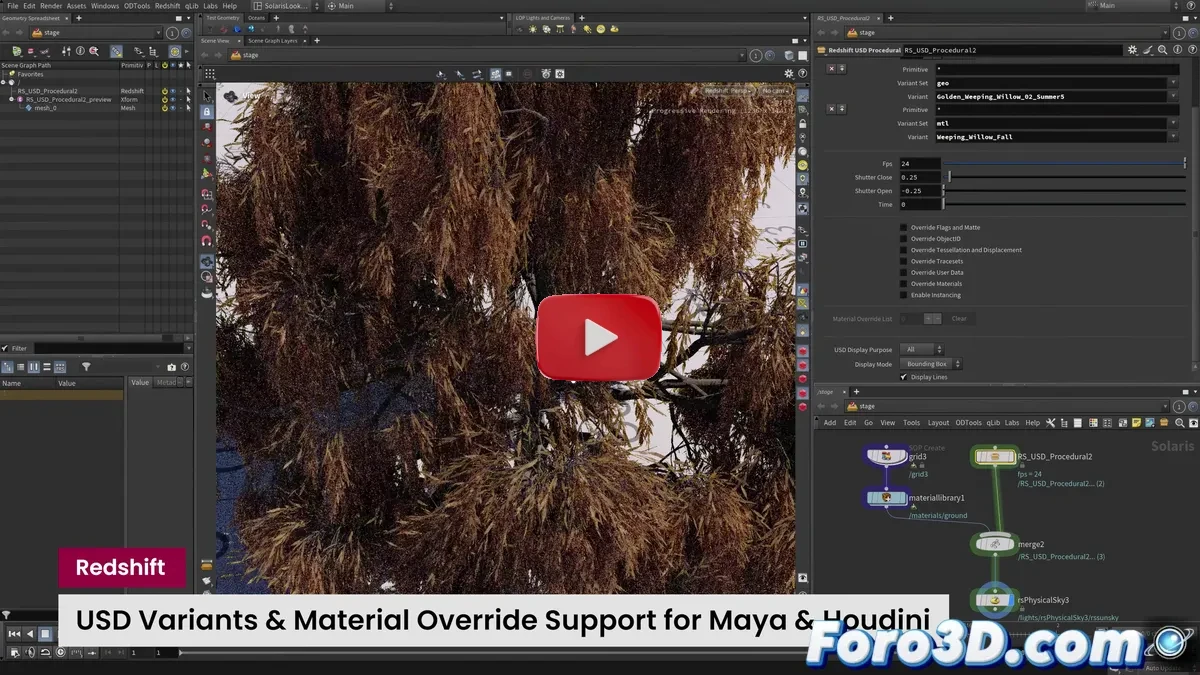
Task: Open the Display Mode Bounding Box dropdown
Action: tap(931, 364)
